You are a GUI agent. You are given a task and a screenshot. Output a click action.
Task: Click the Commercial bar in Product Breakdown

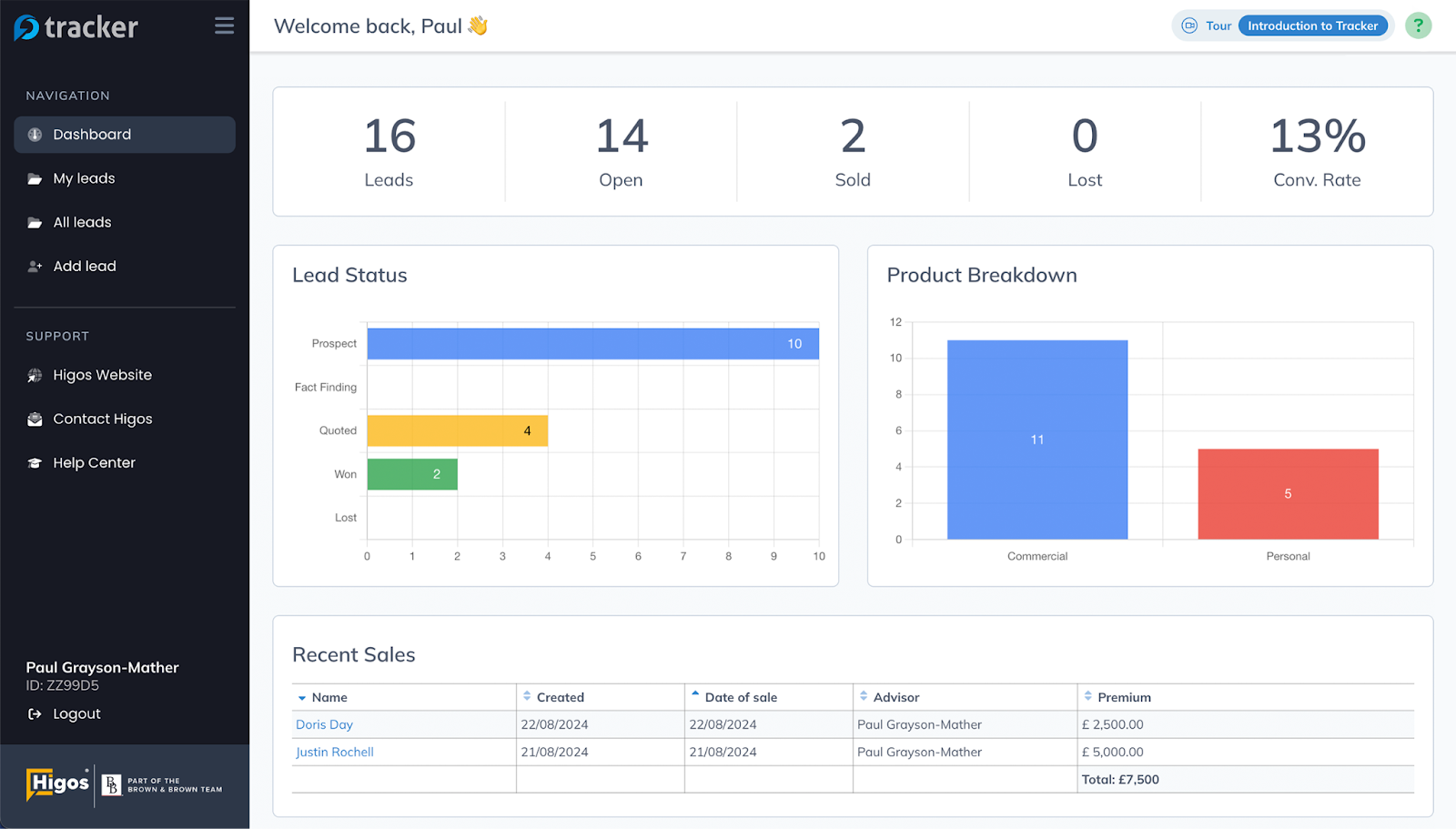pos(1036,439)
